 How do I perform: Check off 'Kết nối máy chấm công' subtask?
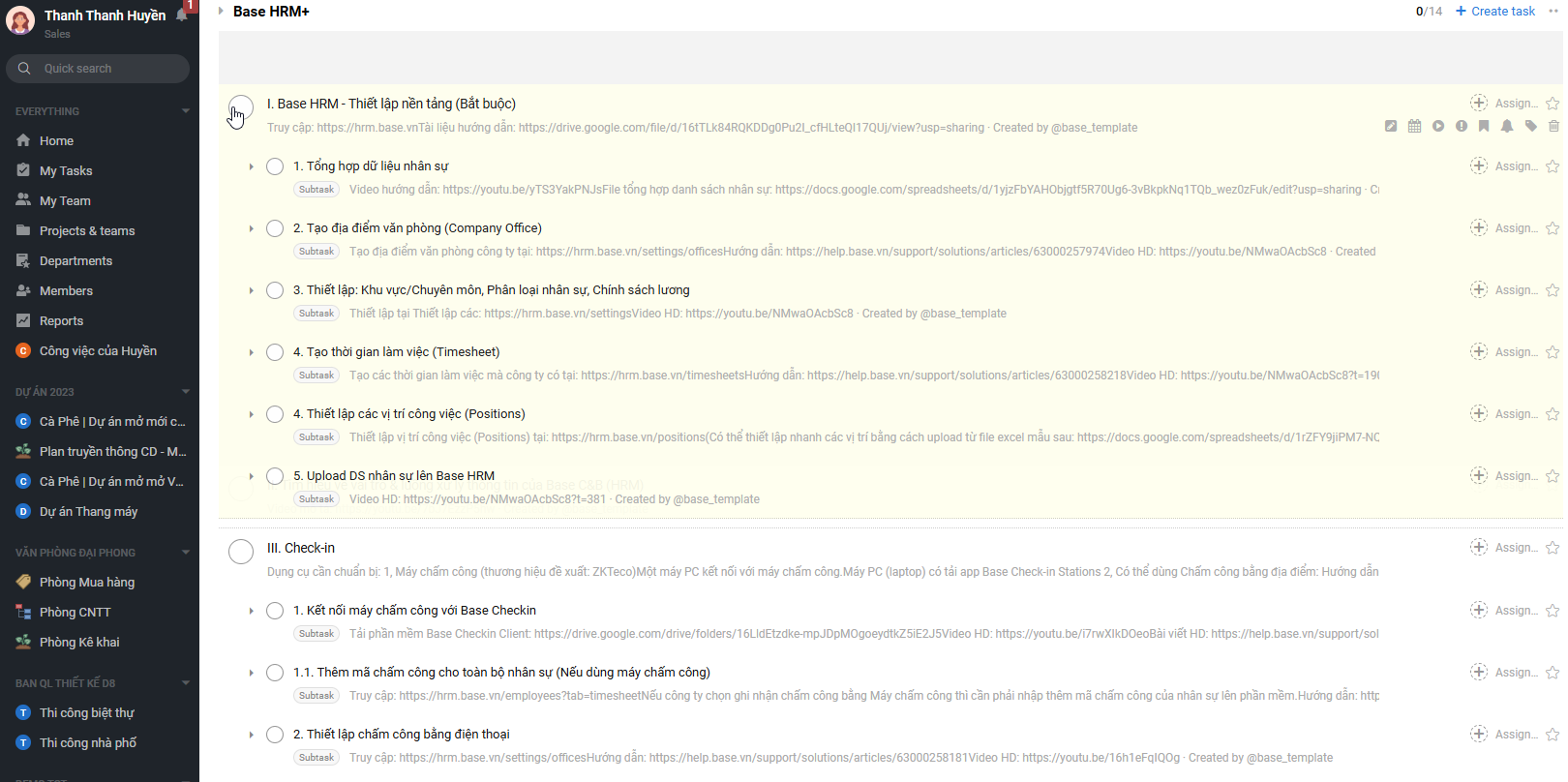pos(275,611)
